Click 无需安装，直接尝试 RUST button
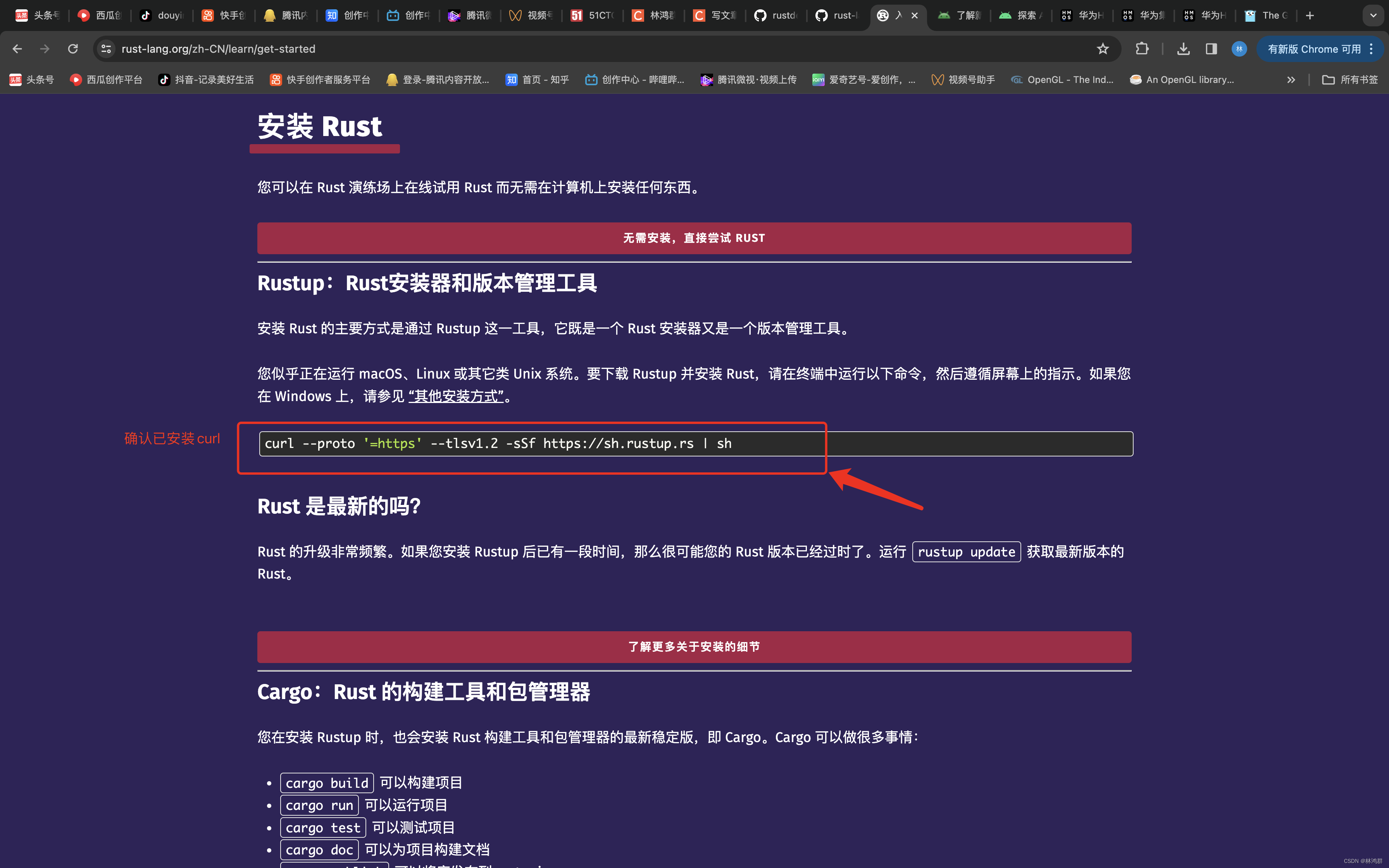 (694, 238)
